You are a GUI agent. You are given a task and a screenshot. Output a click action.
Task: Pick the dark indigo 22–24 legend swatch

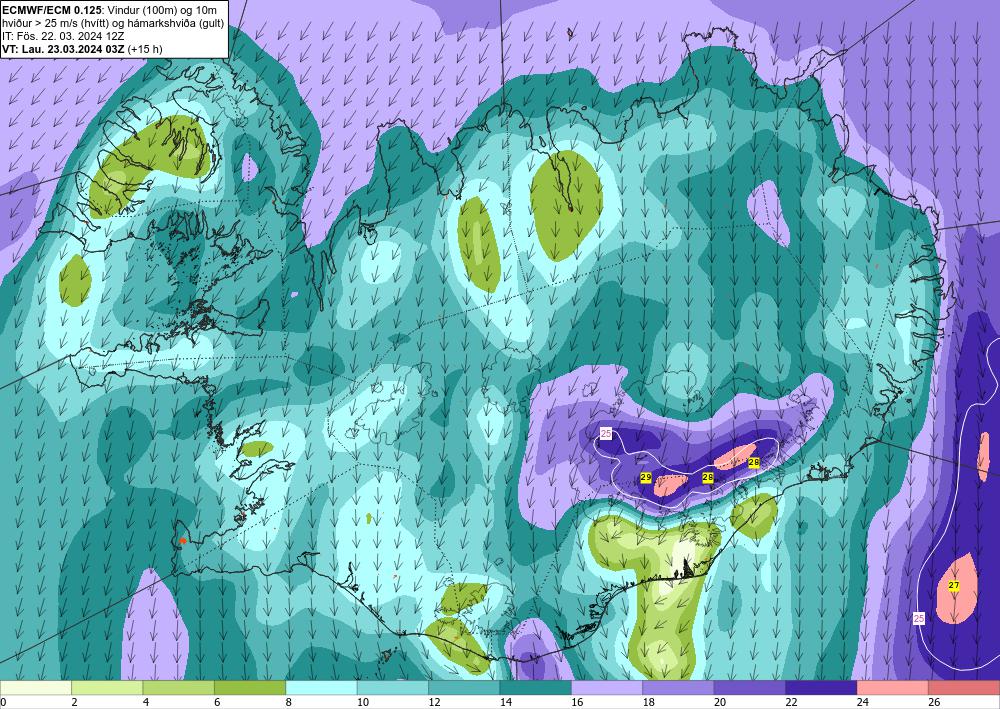click(x=821, y=688)
